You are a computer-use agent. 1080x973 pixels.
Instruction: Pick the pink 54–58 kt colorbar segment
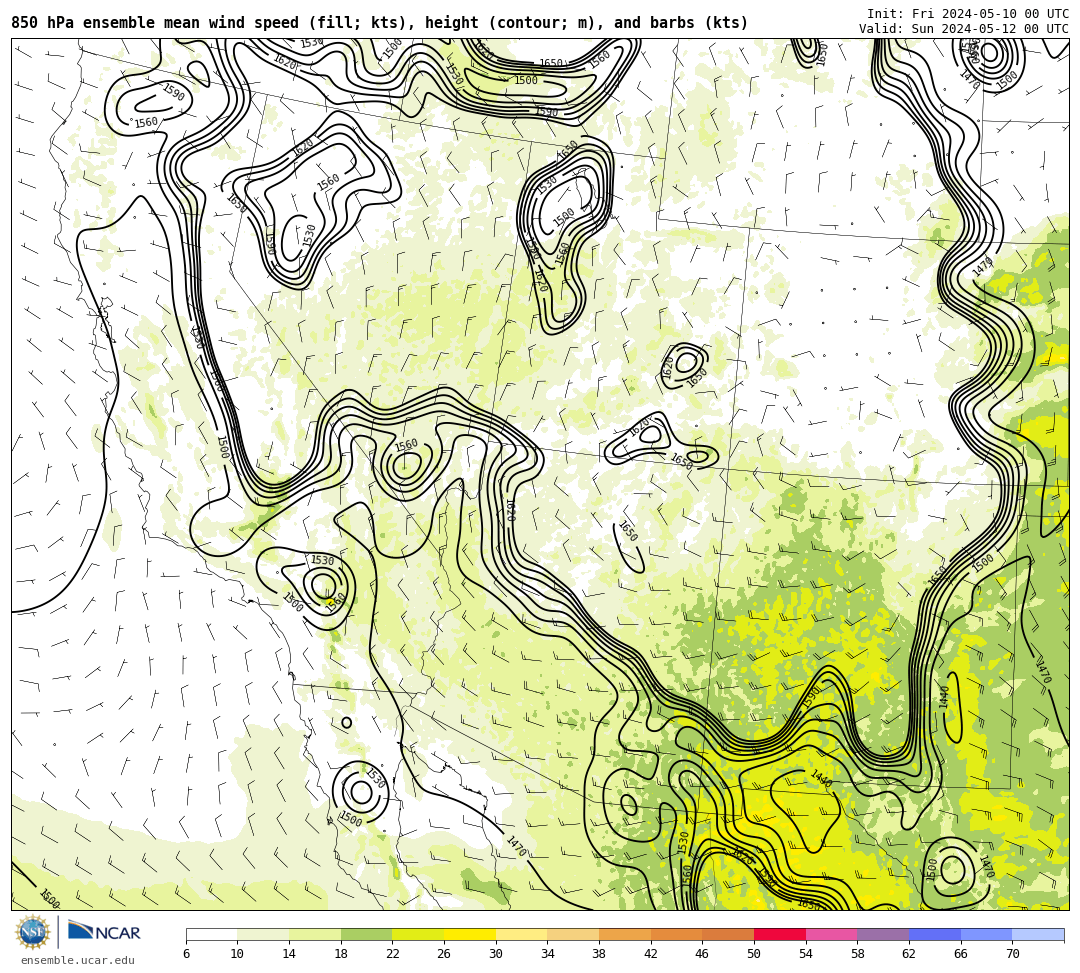[831, 934]
